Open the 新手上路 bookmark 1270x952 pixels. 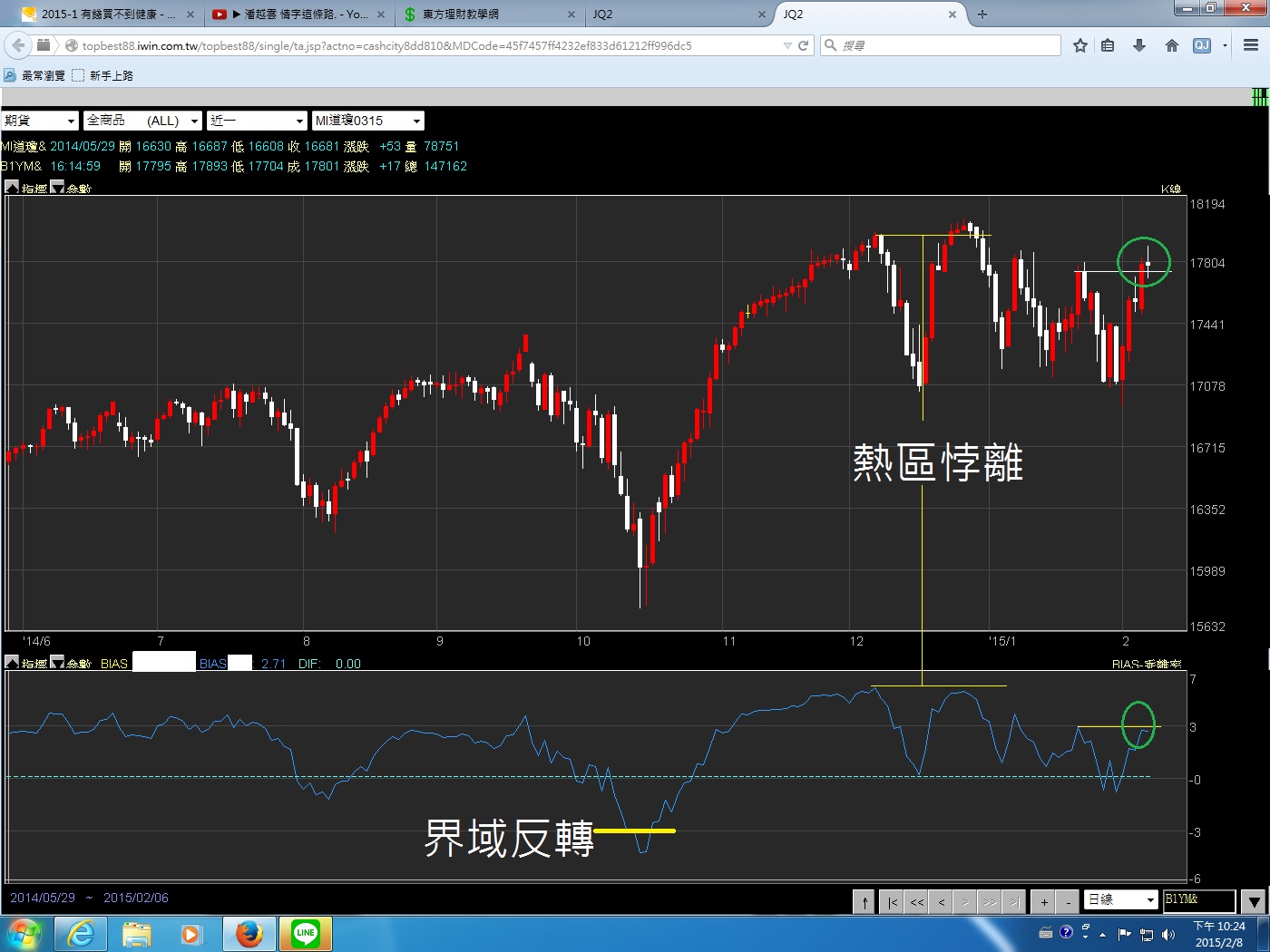103,75
